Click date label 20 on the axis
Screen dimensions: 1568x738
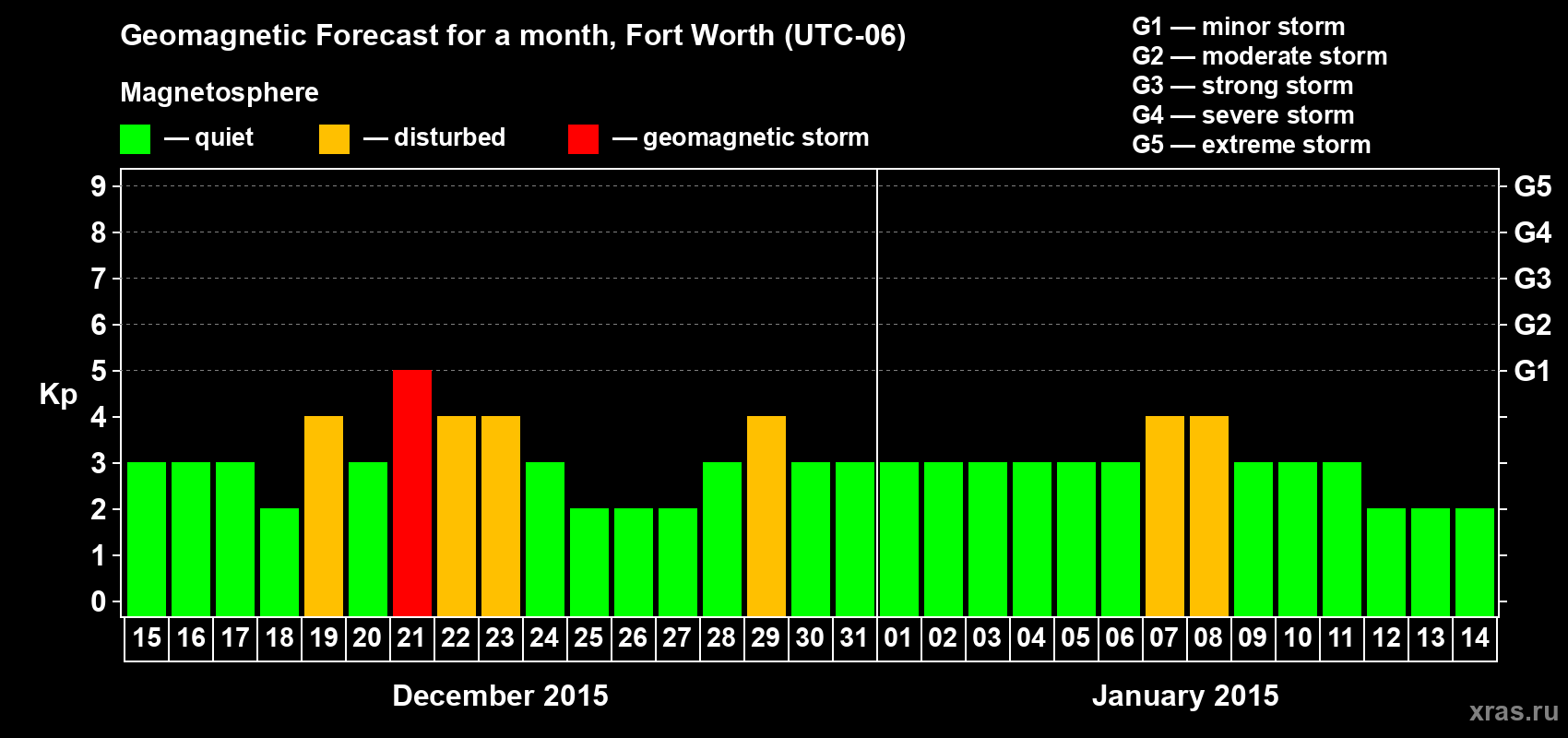(368, 638)
